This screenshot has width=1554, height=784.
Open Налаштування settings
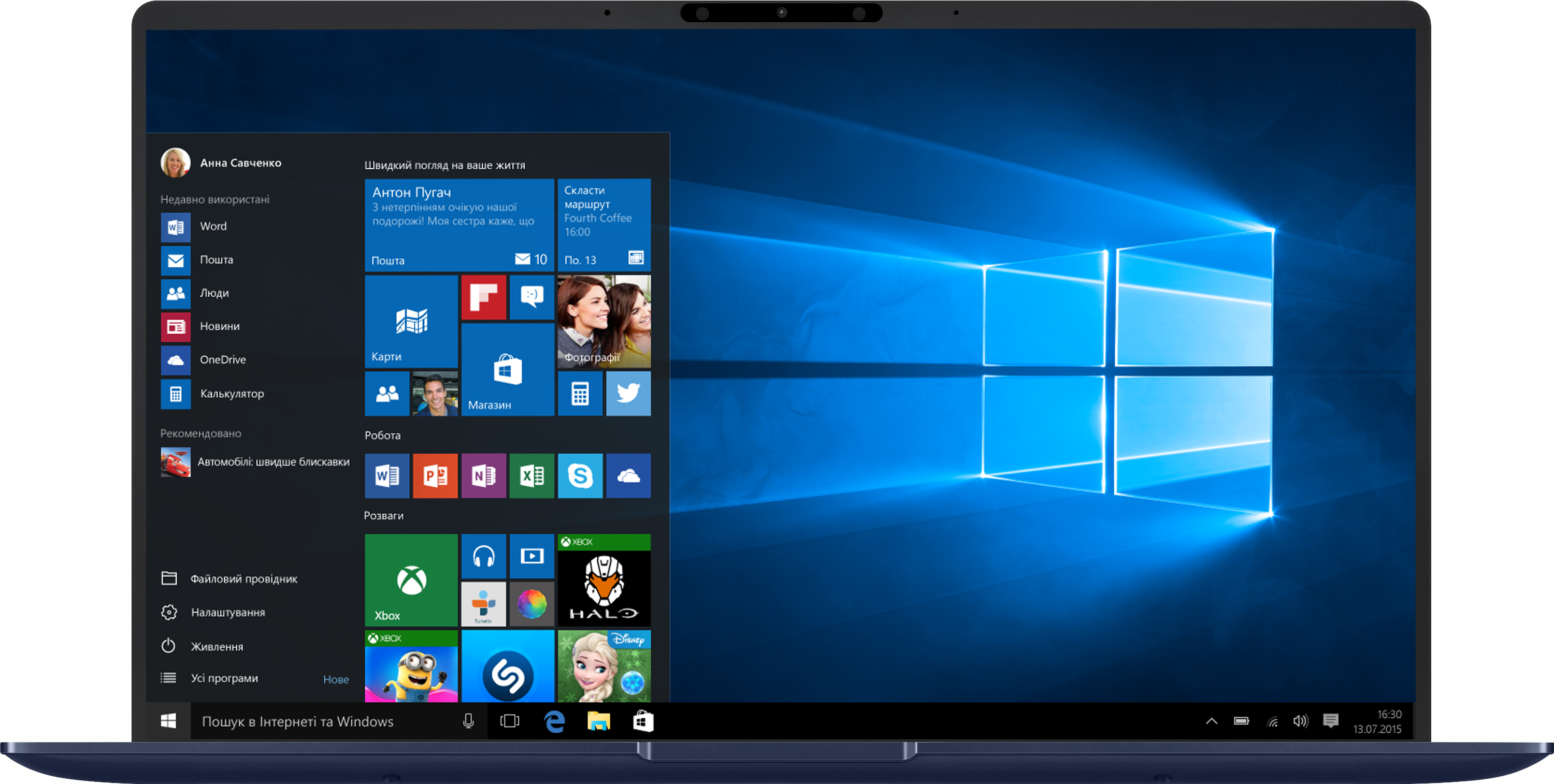(227, 612)
